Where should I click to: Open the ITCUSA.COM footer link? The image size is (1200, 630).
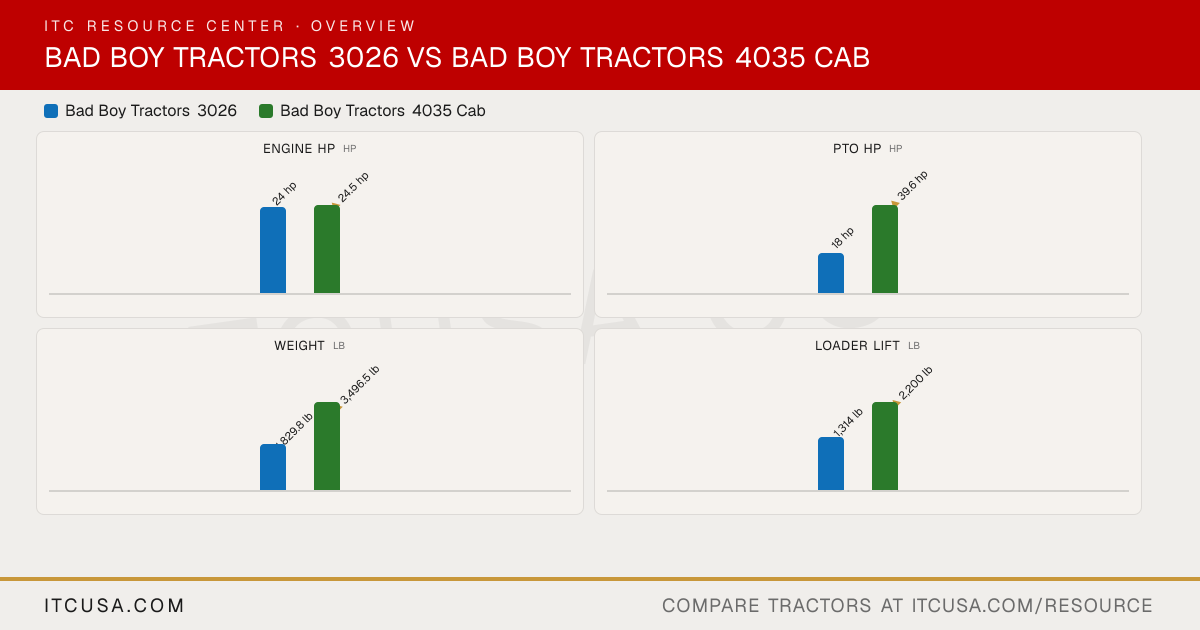[x=115, y=606]
